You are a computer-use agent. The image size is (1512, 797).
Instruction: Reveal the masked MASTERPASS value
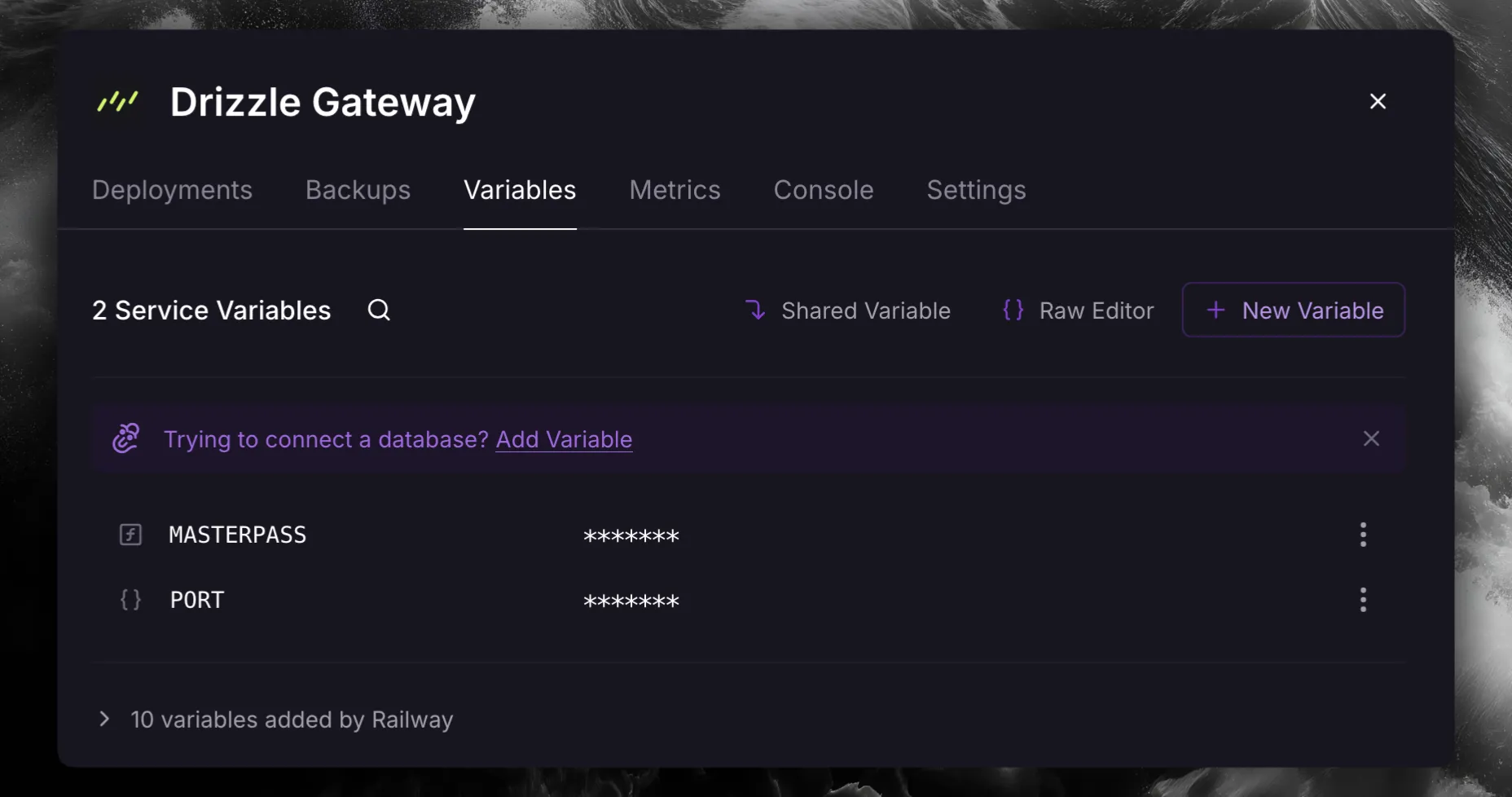631,535
